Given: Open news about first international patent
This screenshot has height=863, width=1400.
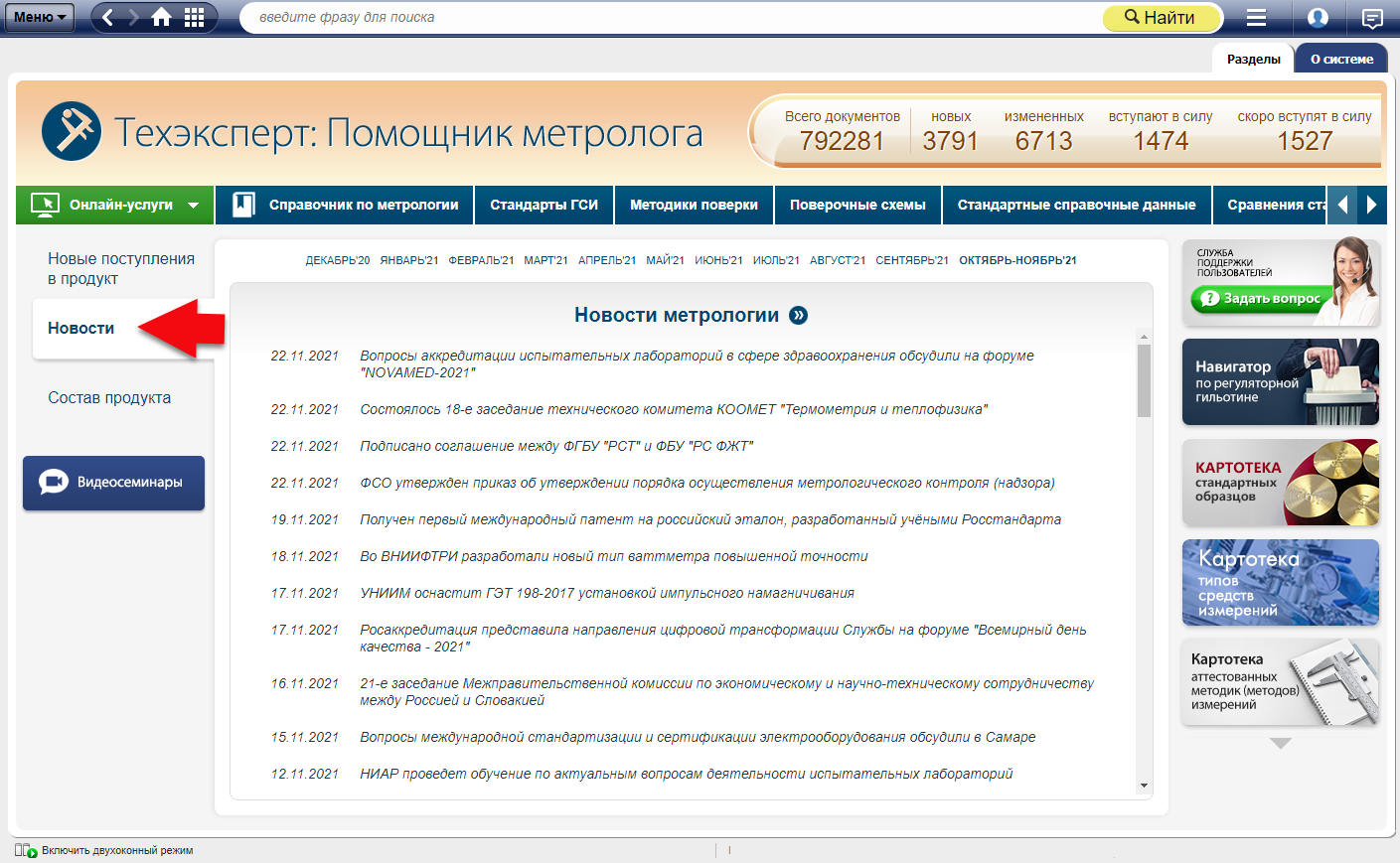Looking at the screenshot, I should coord(710,519).
